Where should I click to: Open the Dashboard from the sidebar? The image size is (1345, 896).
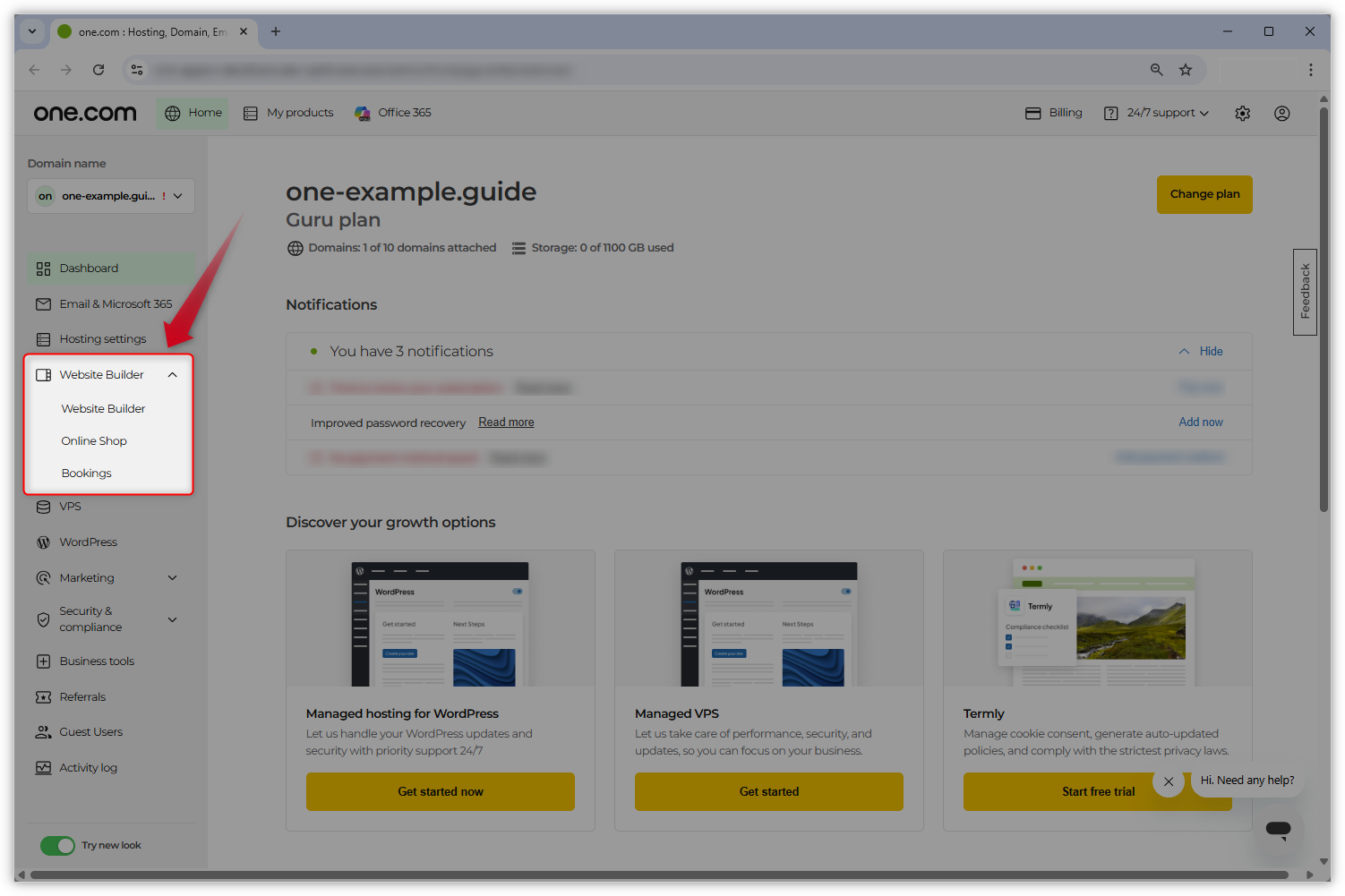click(x=89, y=268)
